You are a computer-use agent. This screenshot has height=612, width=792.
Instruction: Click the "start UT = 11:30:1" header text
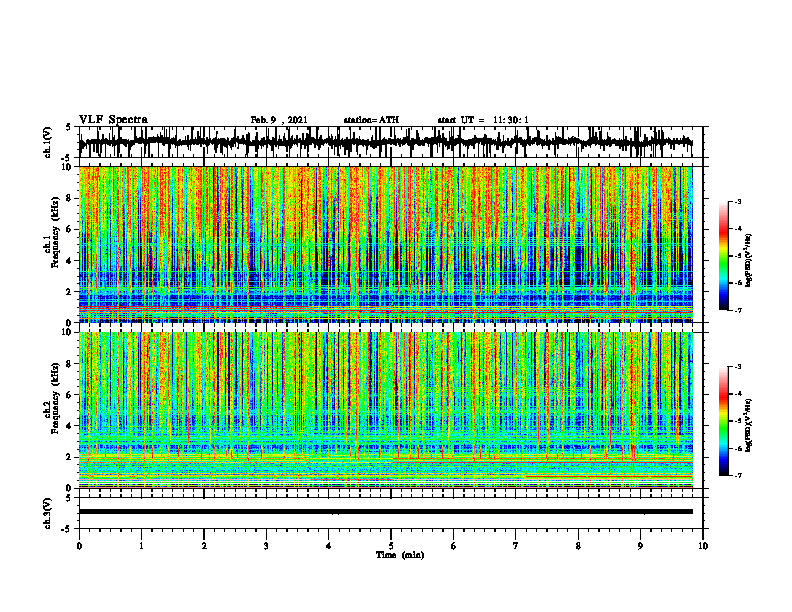coord(483,120)
